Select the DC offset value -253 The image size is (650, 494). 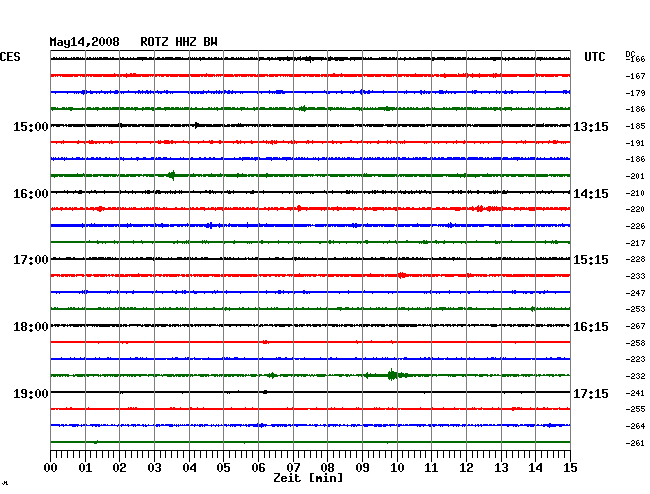635,309
